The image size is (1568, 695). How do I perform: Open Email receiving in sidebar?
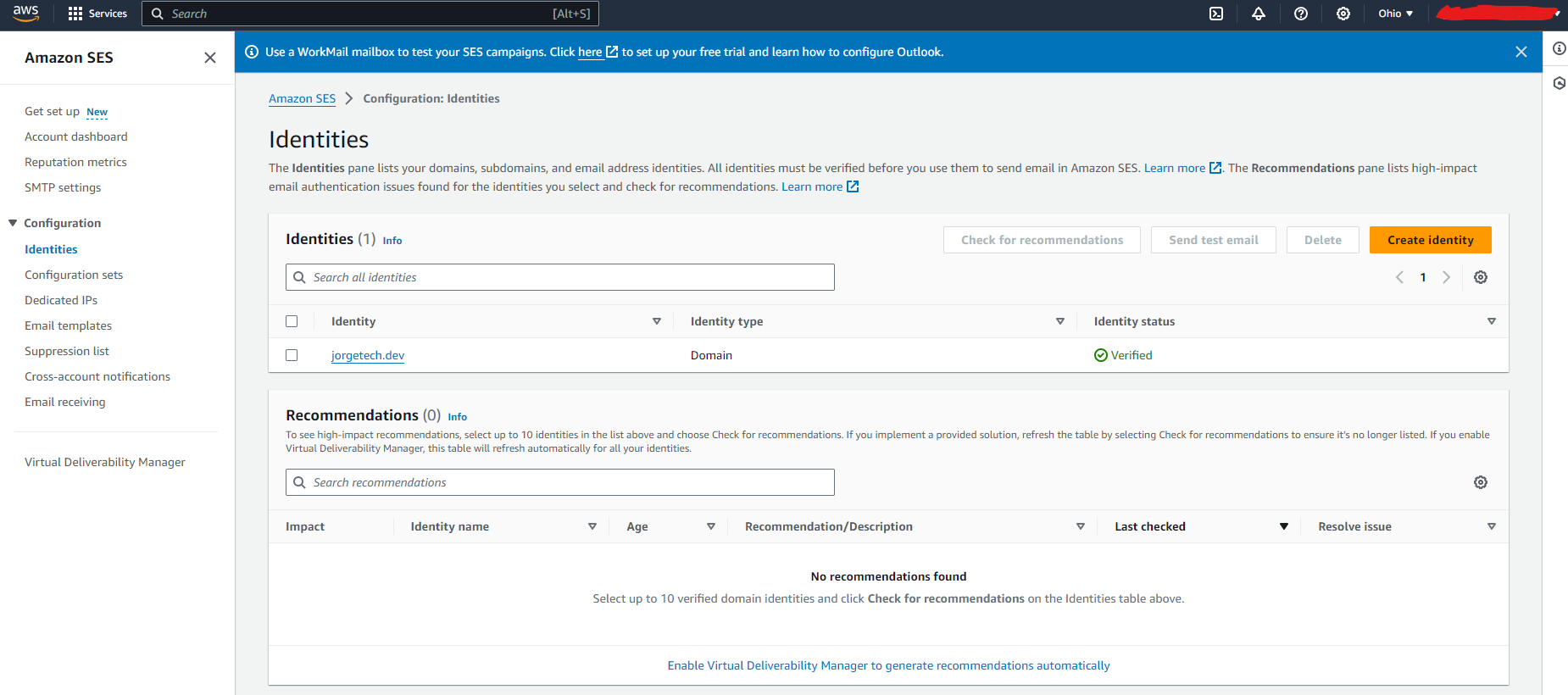[x=65, y=402]
